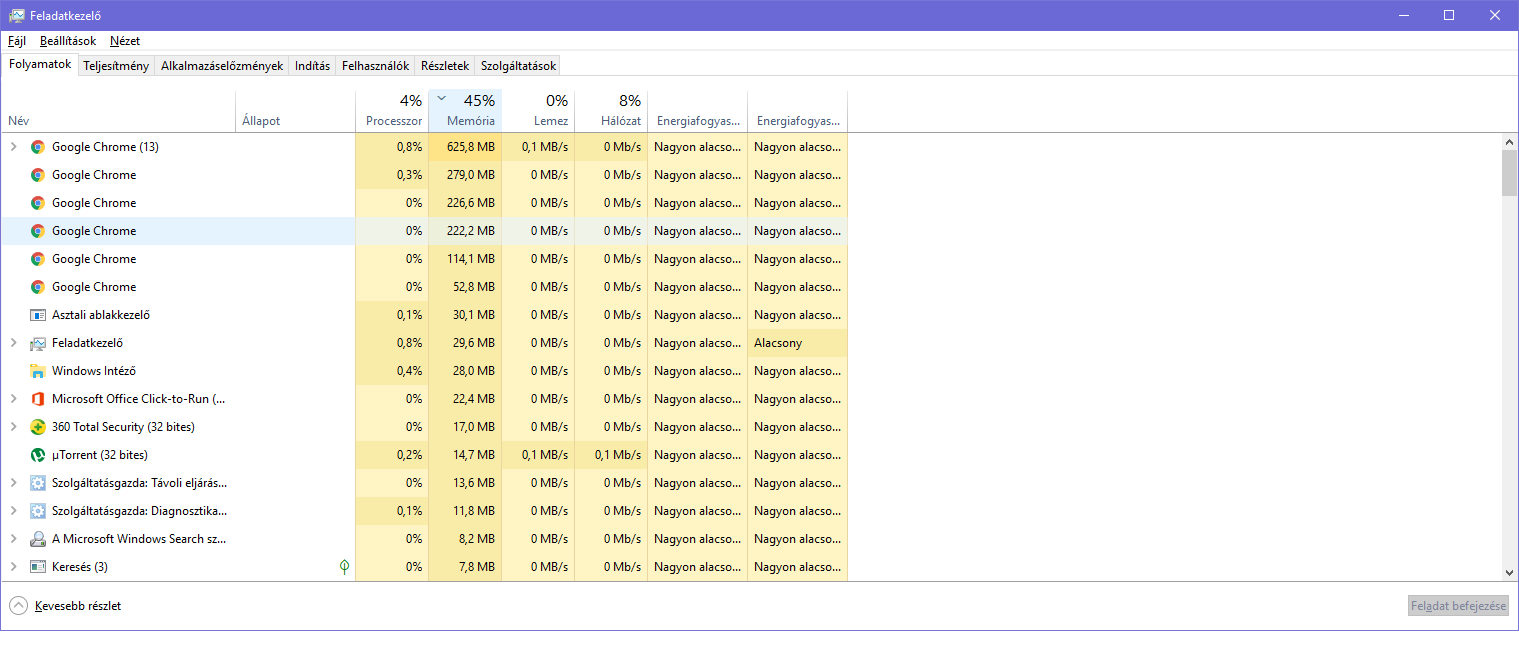
Task: Expand Microsoft Office Click-to-Run group
Action: [x=13, y=399]
